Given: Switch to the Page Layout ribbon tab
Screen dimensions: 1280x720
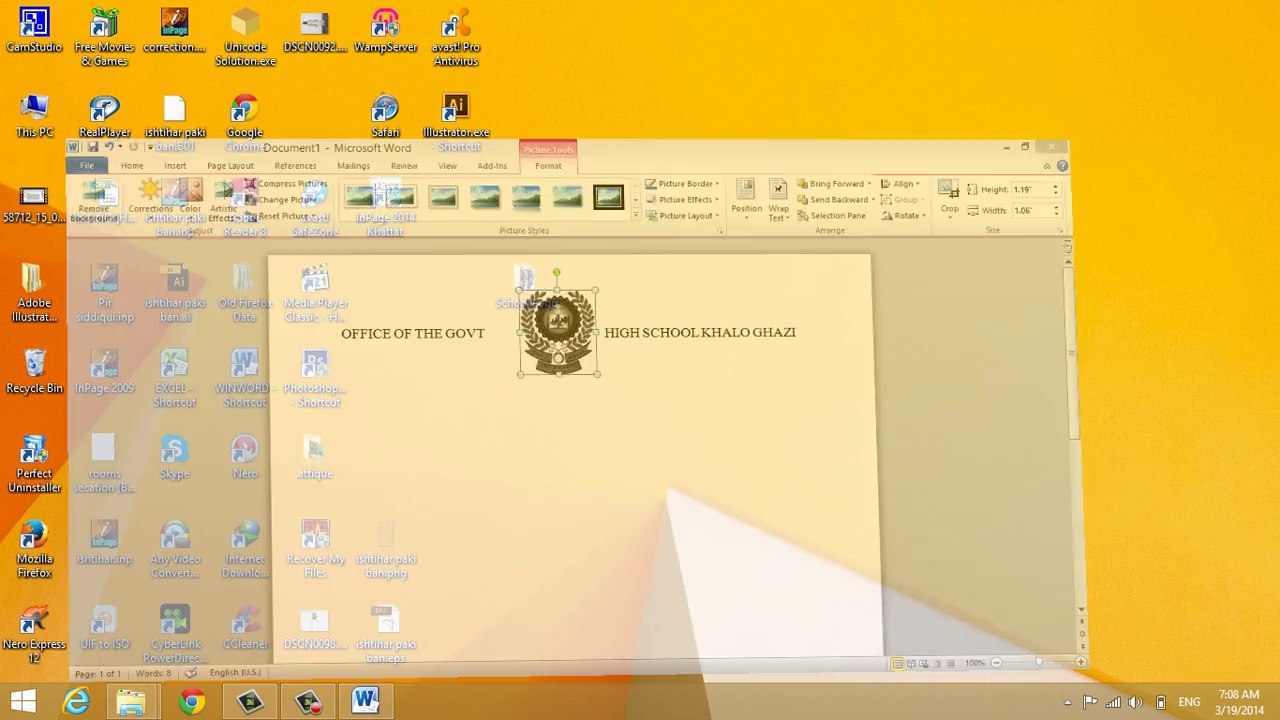Looking at the screenshot, I should (230, 166).
